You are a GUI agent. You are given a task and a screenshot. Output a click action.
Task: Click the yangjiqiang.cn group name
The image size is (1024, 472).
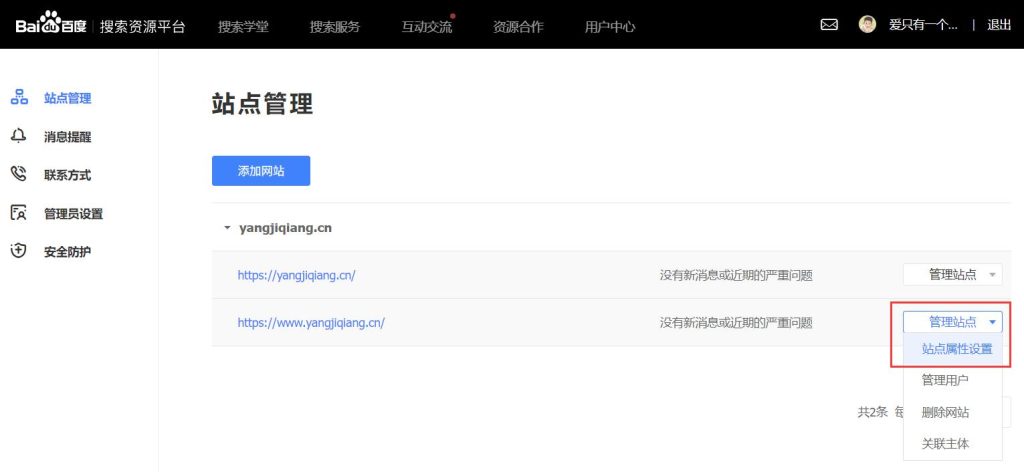coord(285,228)
